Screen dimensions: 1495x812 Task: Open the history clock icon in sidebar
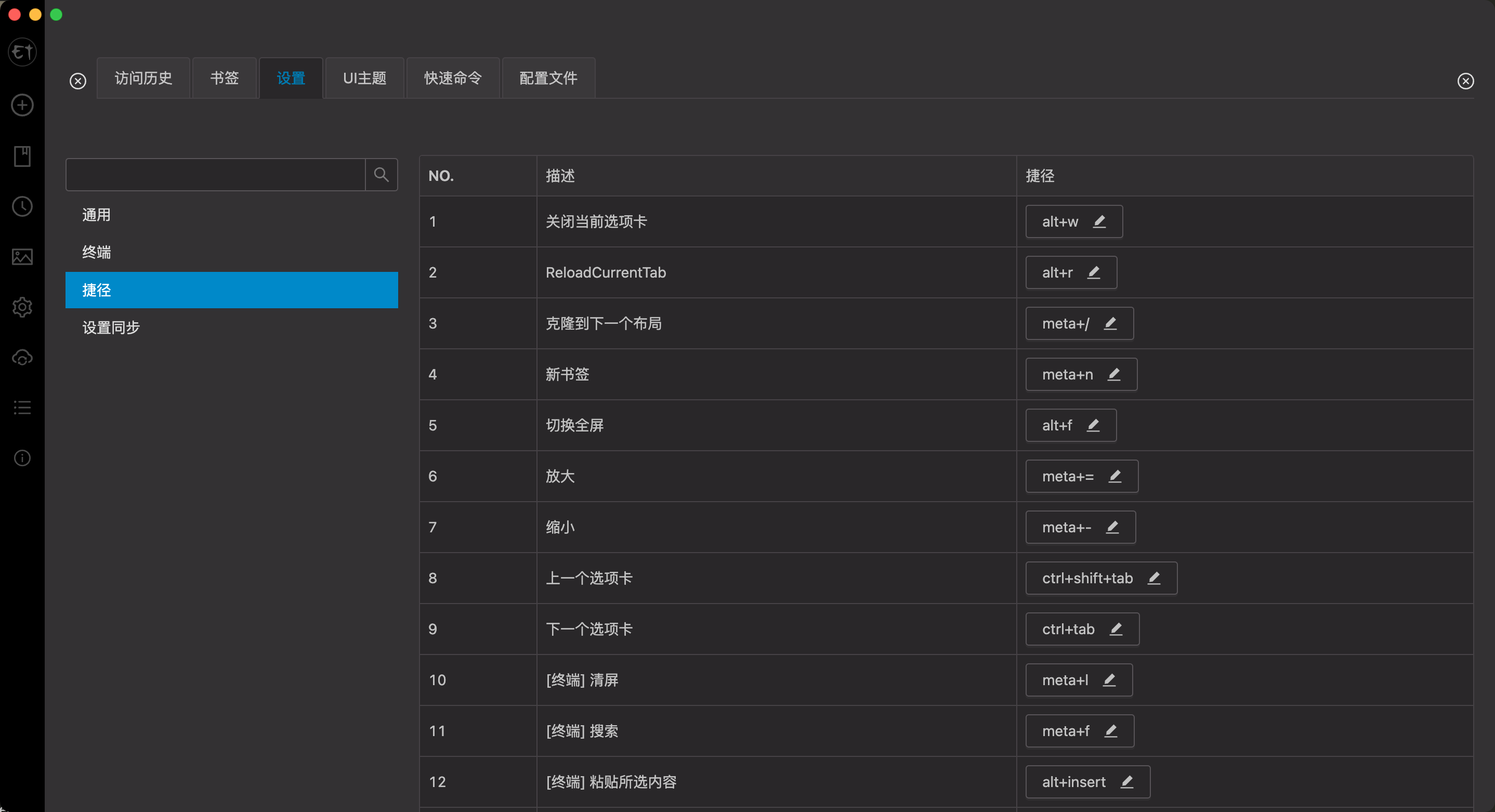[x=22, y=206]
